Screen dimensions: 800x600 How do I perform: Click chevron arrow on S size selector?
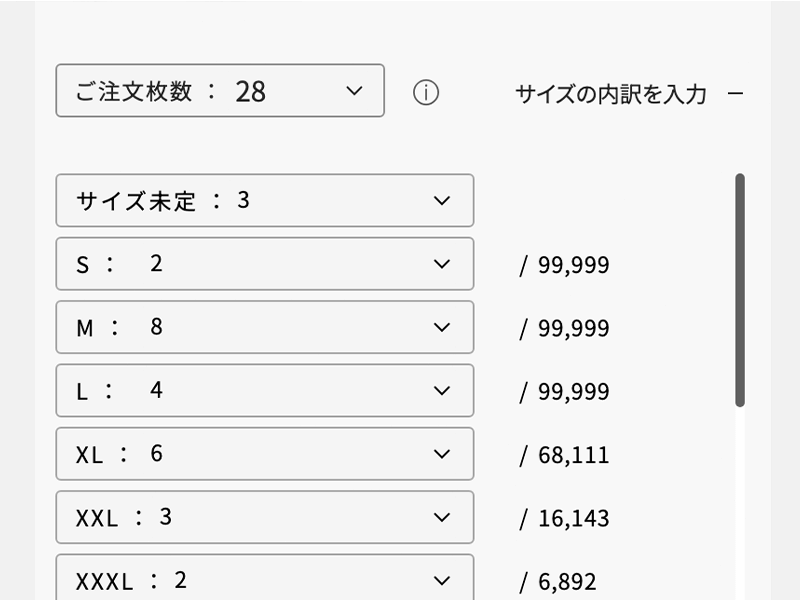(442, 264)
